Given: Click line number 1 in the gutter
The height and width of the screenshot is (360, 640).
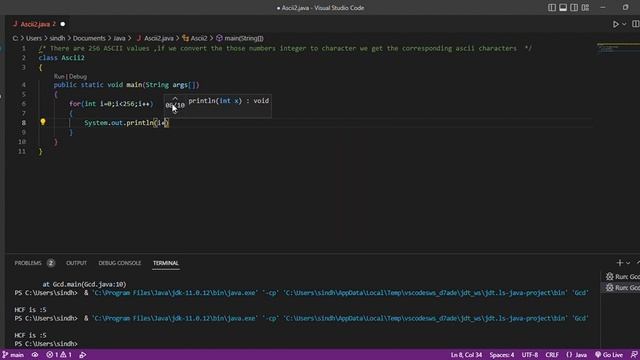Looking at the screenshot, I should (x=24, y=48).
